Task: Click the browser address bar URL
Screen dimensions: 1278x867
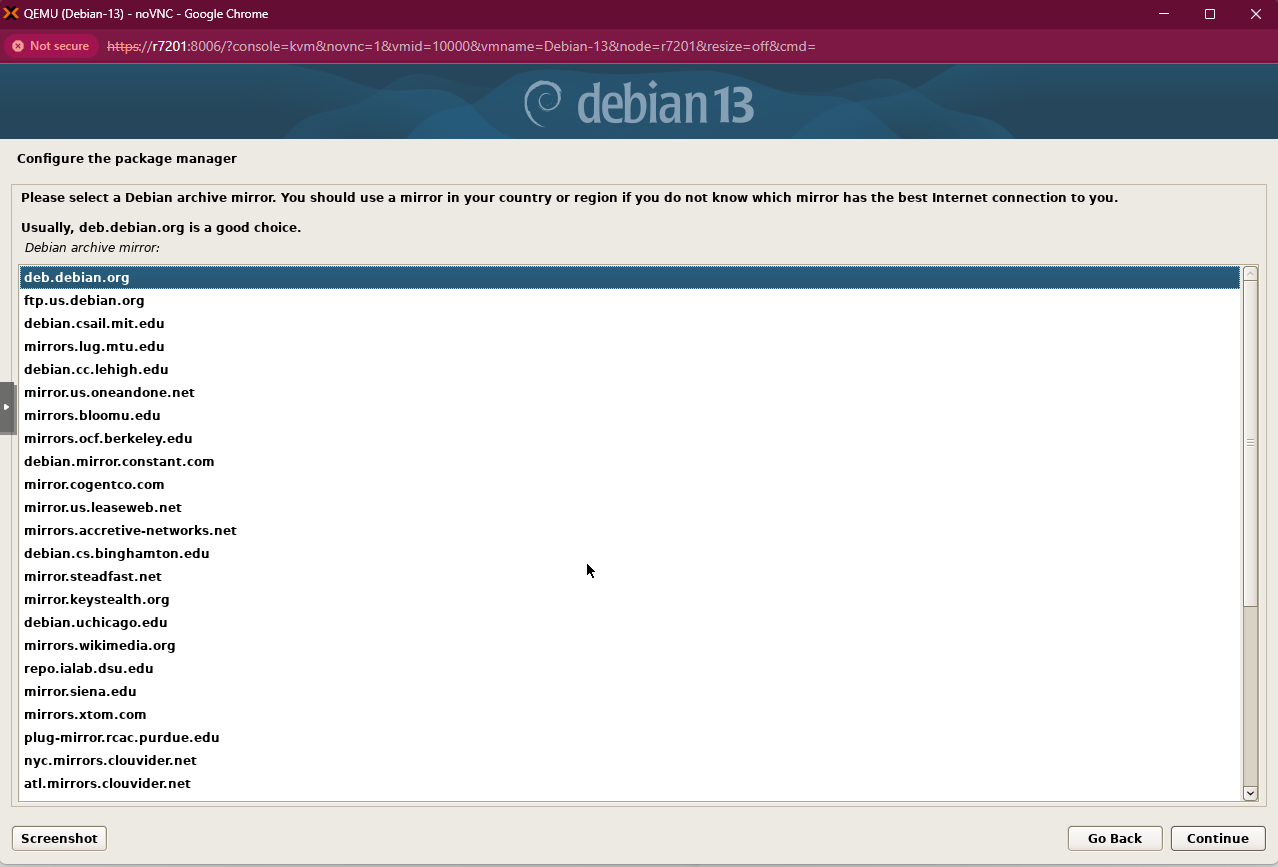Action: (460, 46)
